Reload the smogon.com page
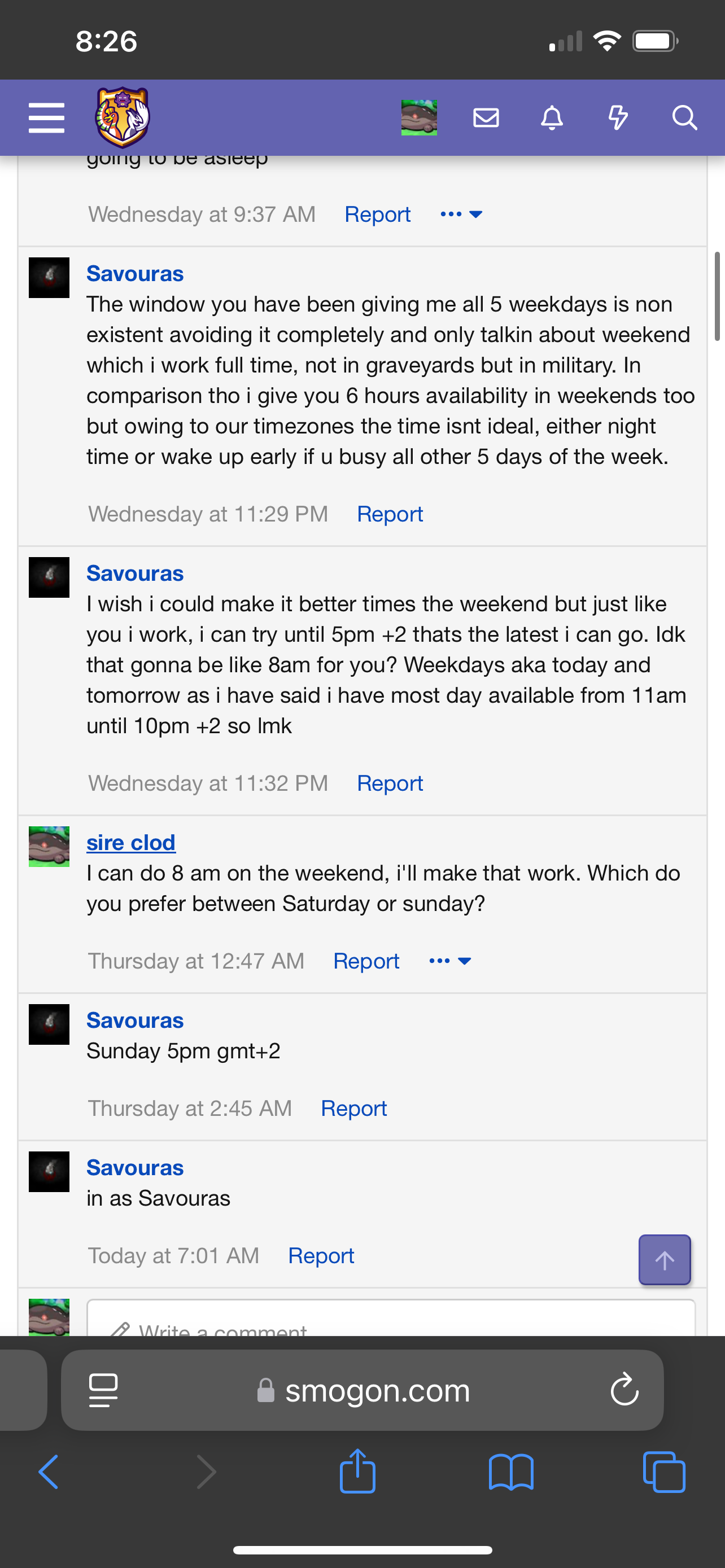Viewport: 725px width, 1568px height. point(624,1390)
